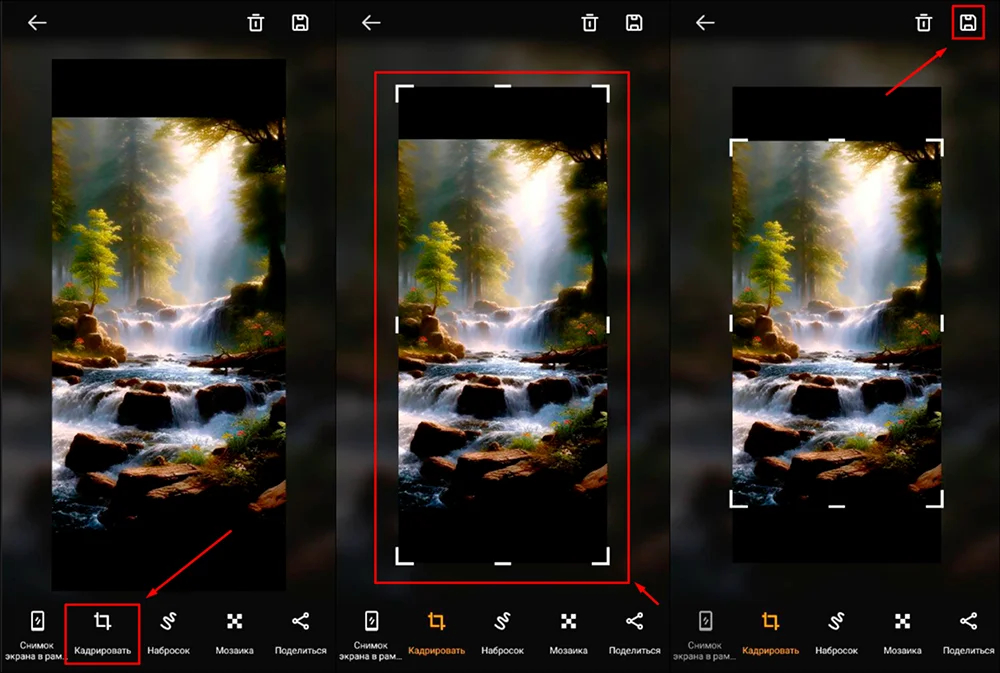
Task: Tap top-center crop edge handle in third screen
Action: (x=836, y=140)
